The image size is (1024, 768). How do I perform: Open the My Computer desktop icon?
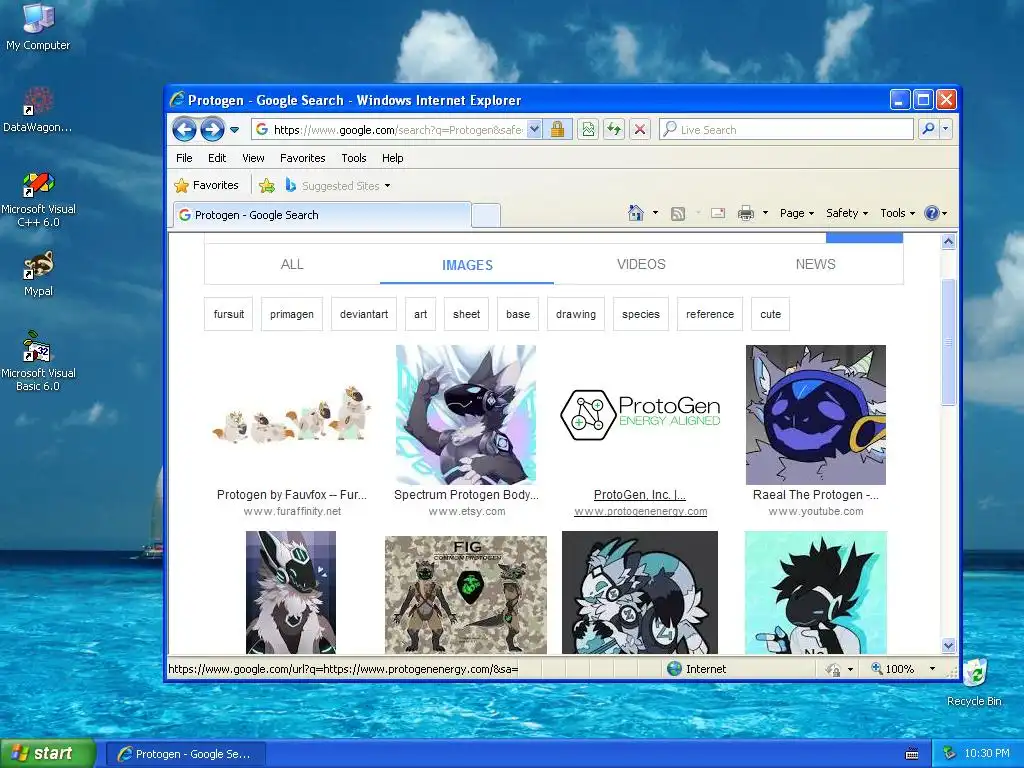[x=38, y=27]
